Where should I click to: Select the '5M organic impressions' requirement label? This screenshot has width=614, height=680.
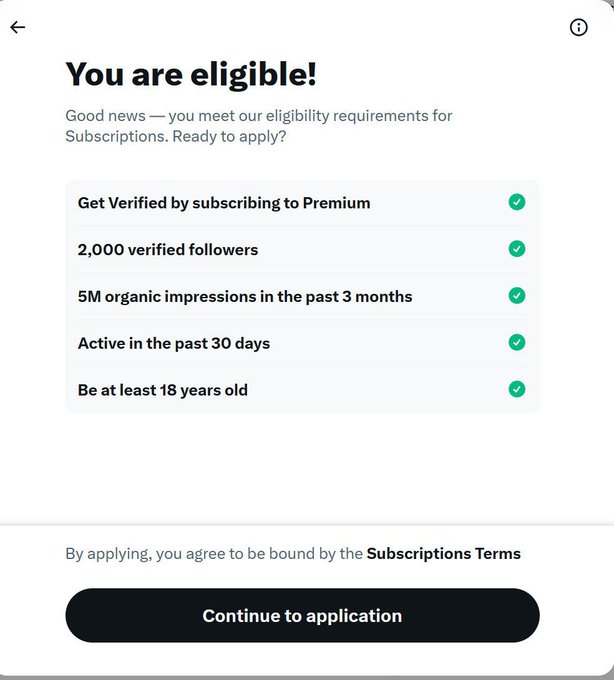click(245, 297)
